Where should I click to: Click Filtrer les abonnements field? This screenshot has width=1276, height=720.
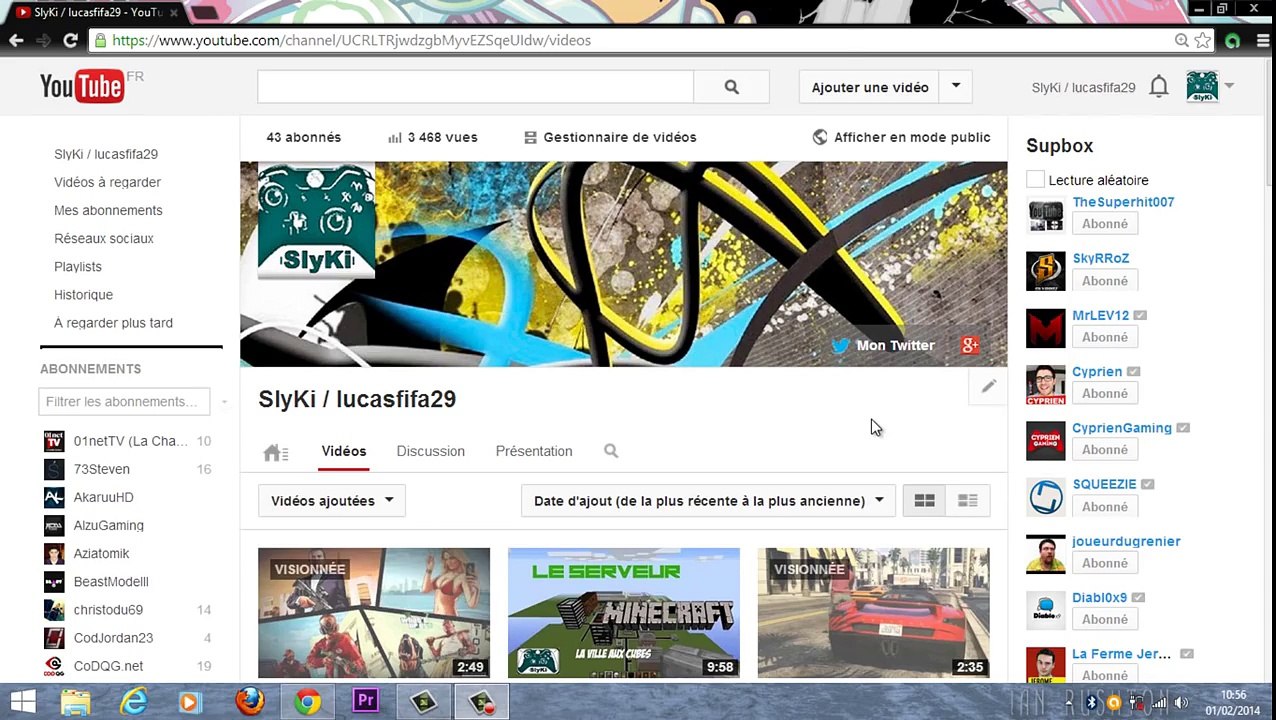tap(124, 402)
